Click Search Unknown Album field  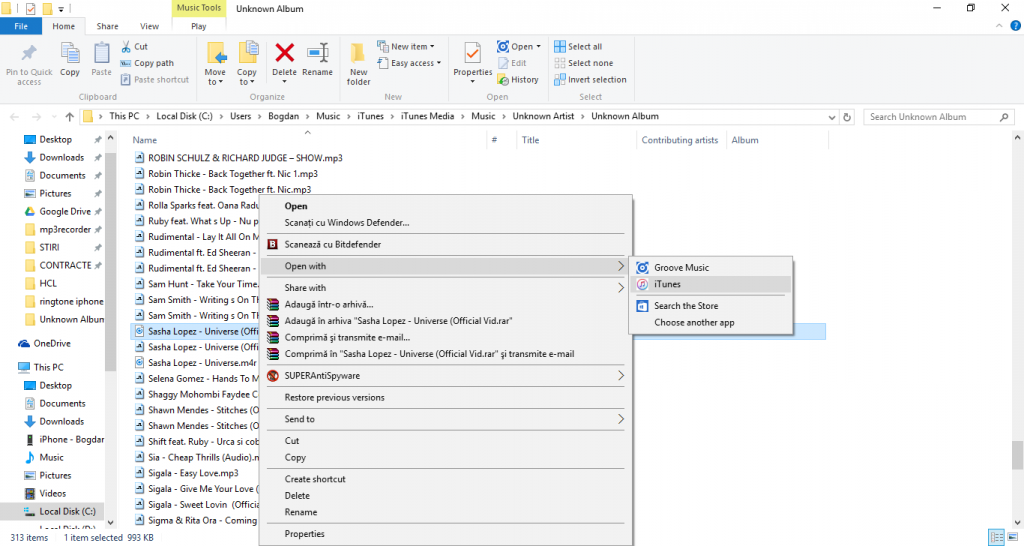(x=938, y=117)
